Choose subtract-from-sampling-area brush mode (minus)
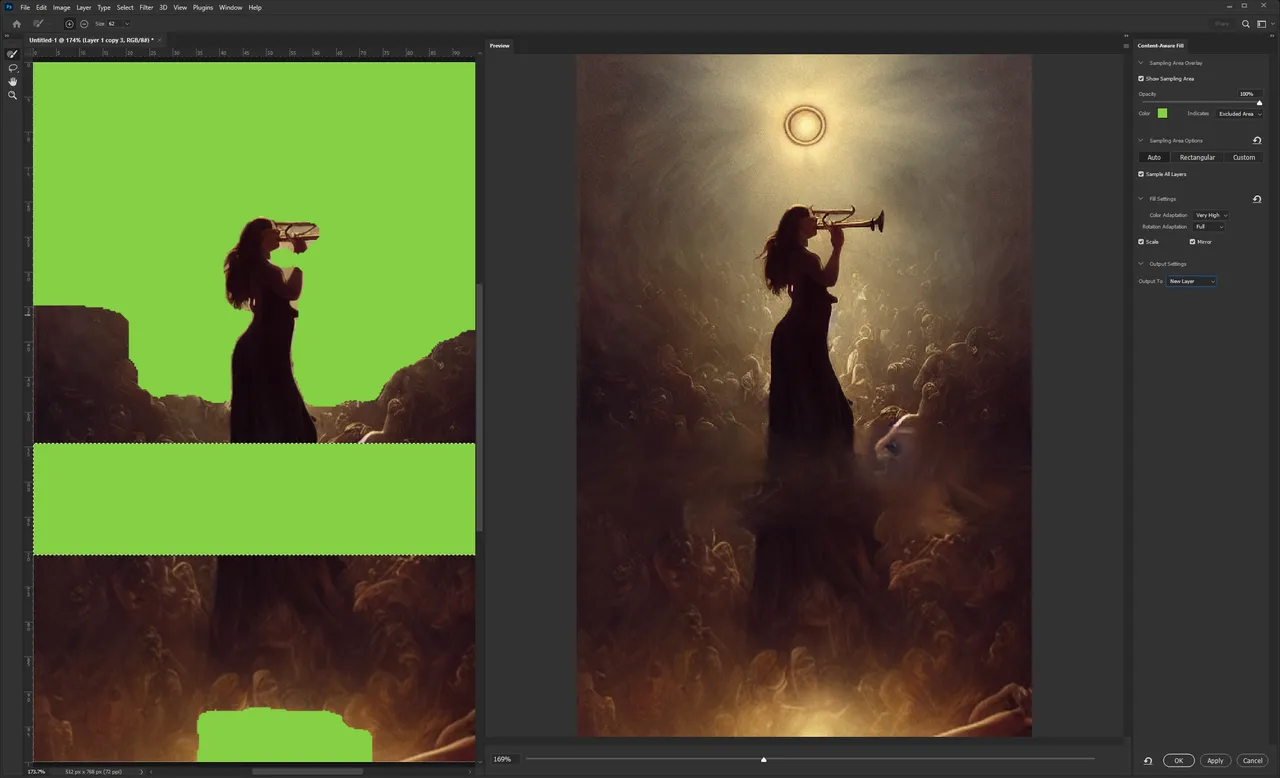1280x778 pixels. [84, 23]
